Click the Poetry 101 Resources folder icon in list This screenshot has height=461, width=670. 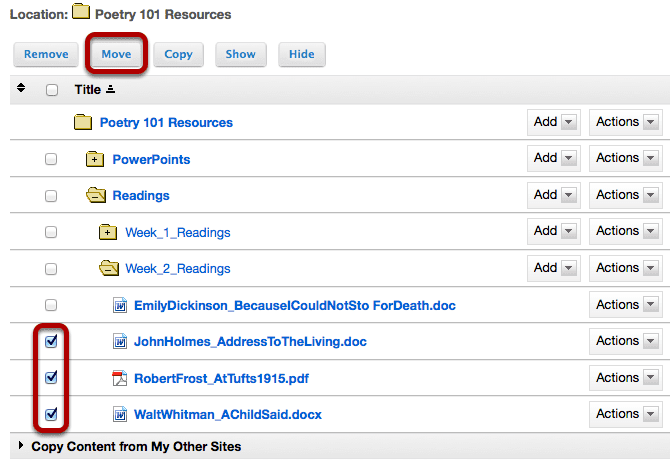[83, 122]
